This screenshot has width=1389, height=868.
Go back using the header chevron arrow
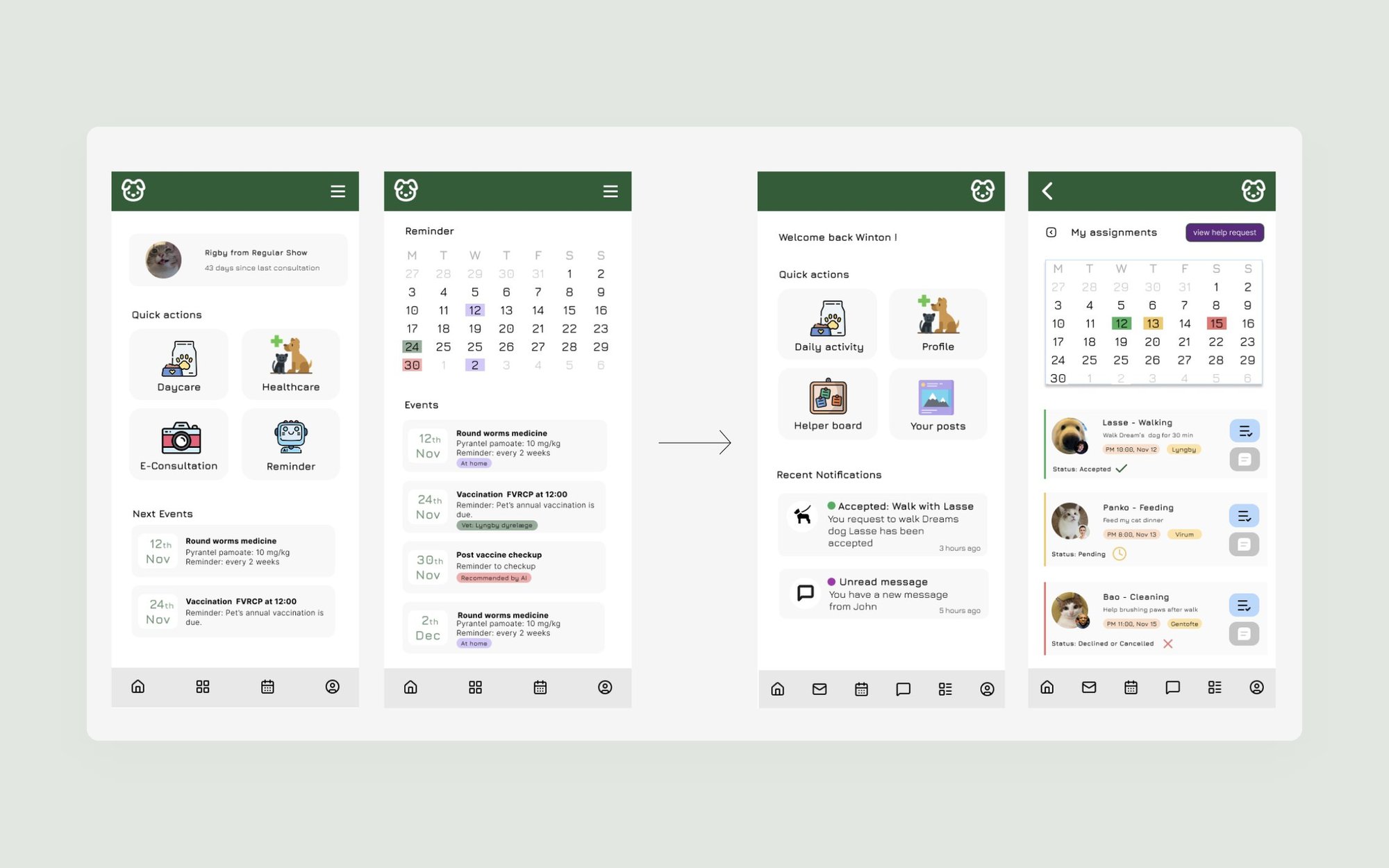(1047, 191)
